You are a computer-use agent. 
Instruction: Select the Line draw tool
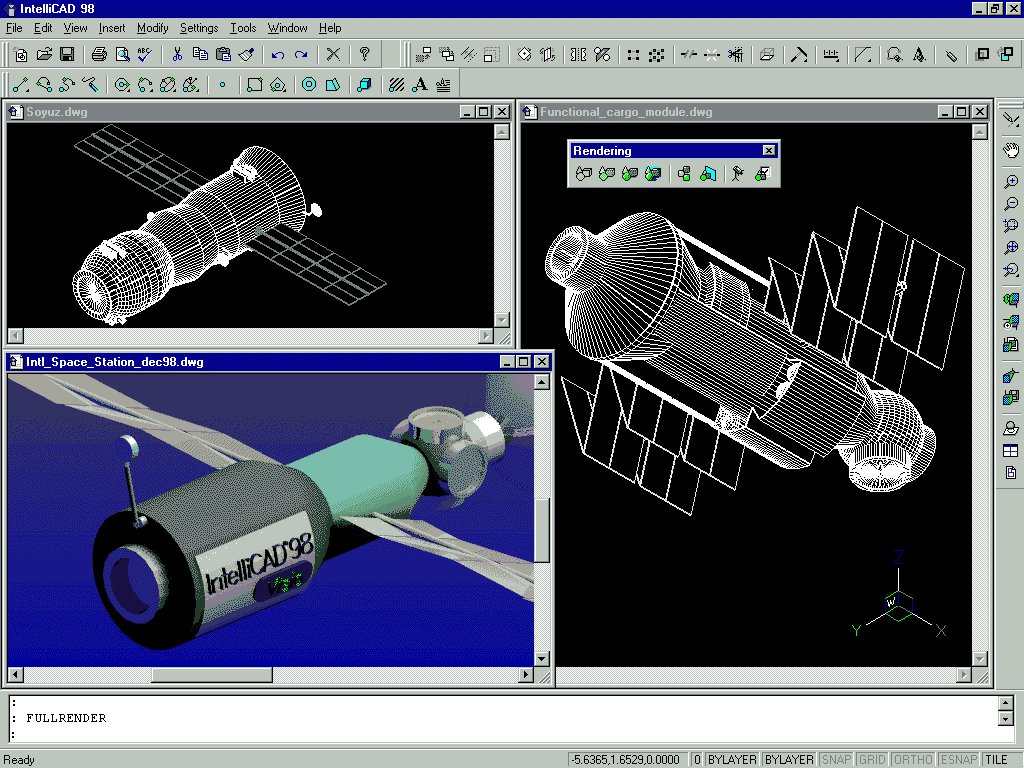point(20,85)
